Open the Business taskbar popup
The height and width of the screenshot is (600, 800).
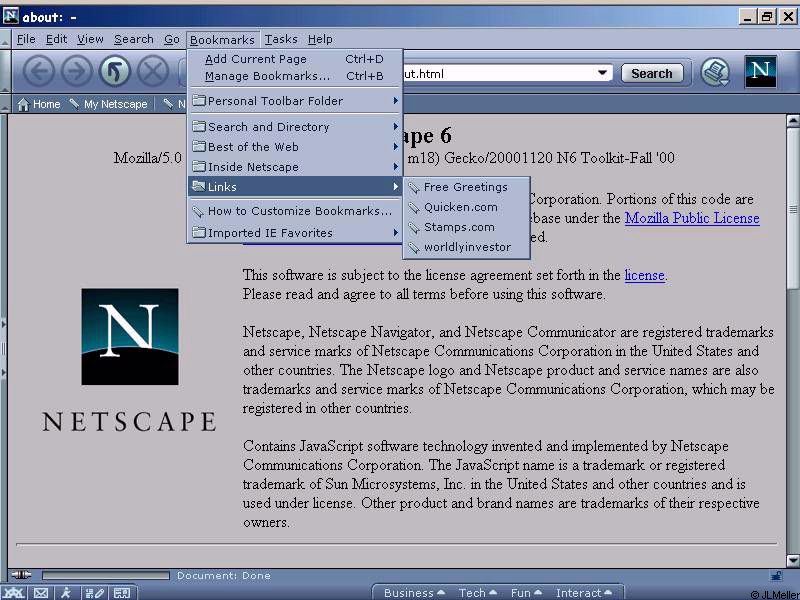tap(414, 593)
